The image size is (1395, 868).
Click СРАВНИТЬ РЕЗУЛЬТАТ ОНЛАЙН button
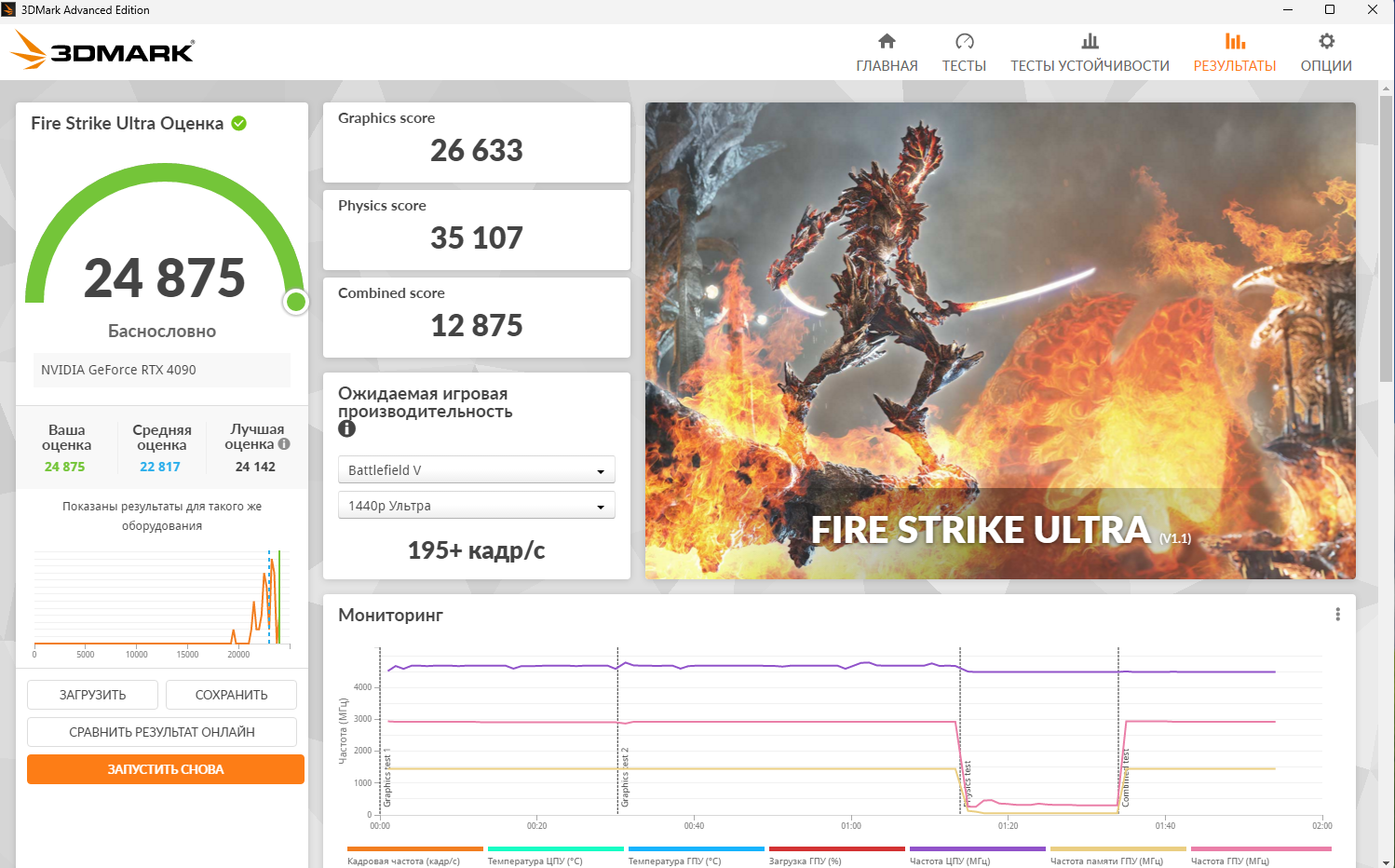[x=162, y=732]
